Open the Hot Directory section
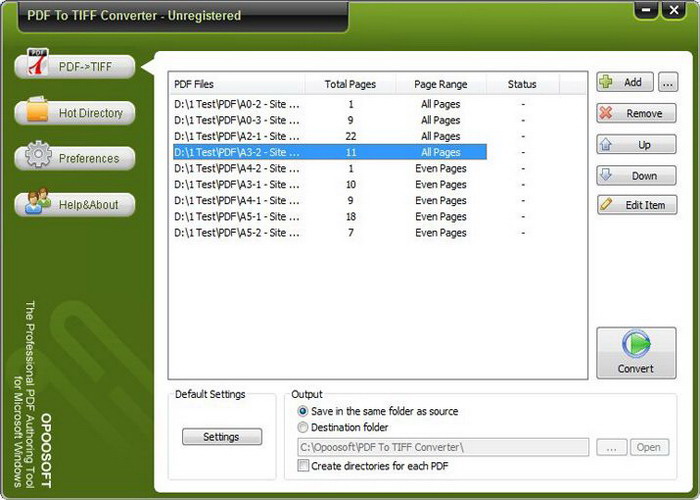Image resolution: width=700 pixels, height=500 pixels. click(x=75, y=113)
